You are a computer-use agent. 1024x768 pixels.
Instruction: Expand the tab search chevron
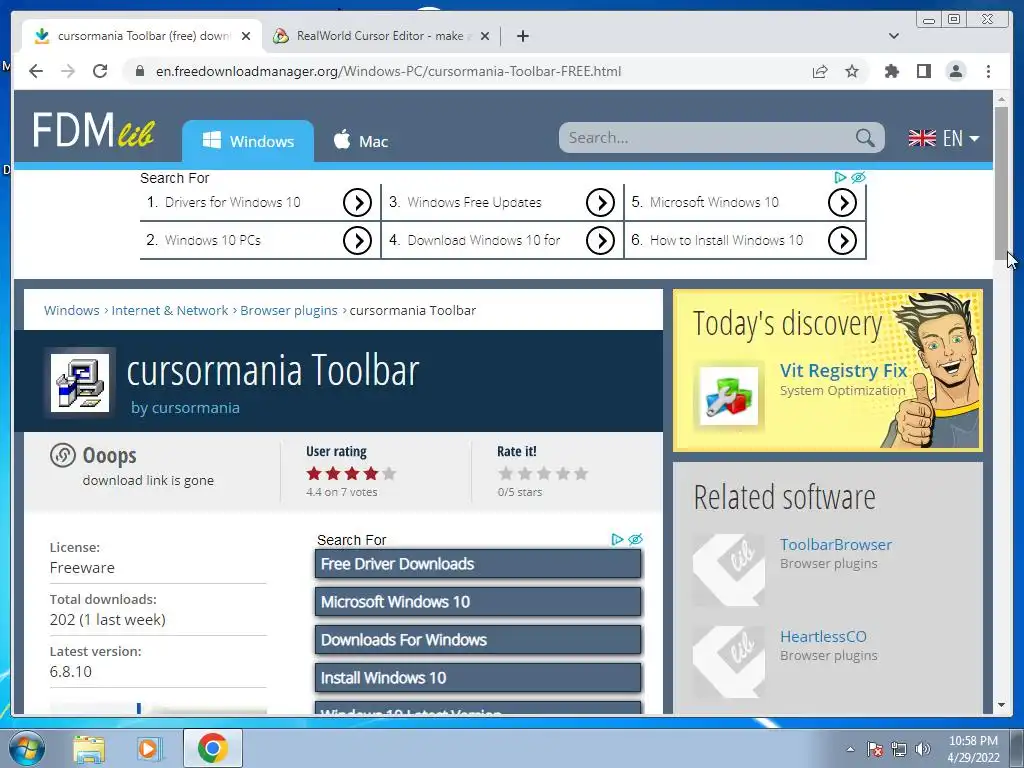[894, 36]
